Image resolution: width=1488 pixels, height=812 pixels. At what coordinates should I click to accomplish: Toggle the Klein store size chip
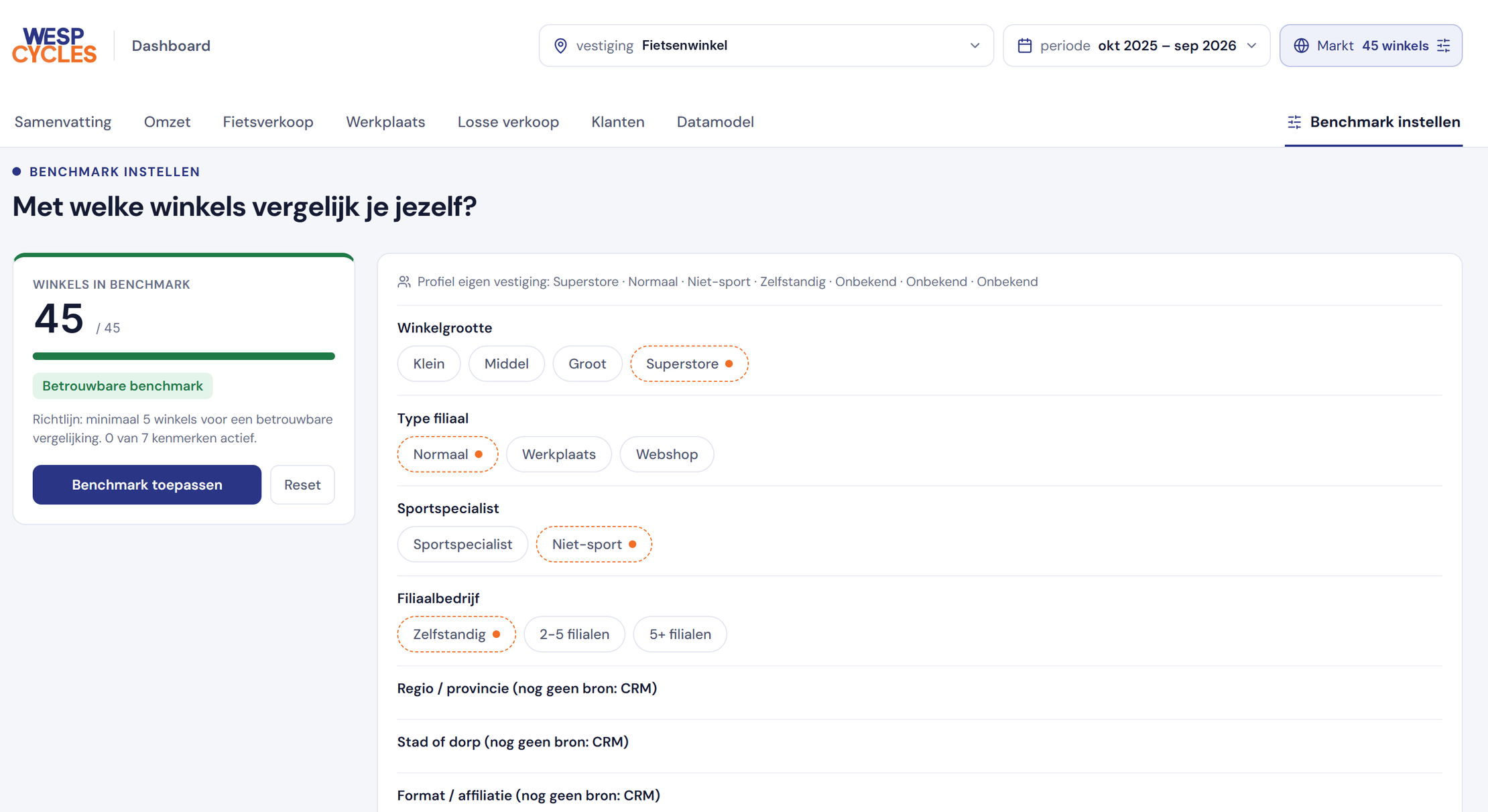point(429,364)
